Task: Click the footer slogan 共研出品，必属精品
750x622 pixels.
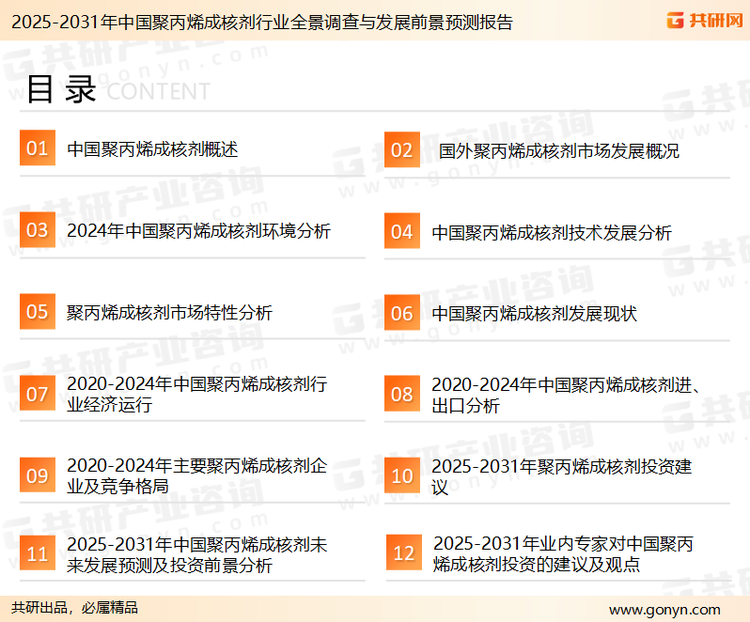Action: coord(75,608)
